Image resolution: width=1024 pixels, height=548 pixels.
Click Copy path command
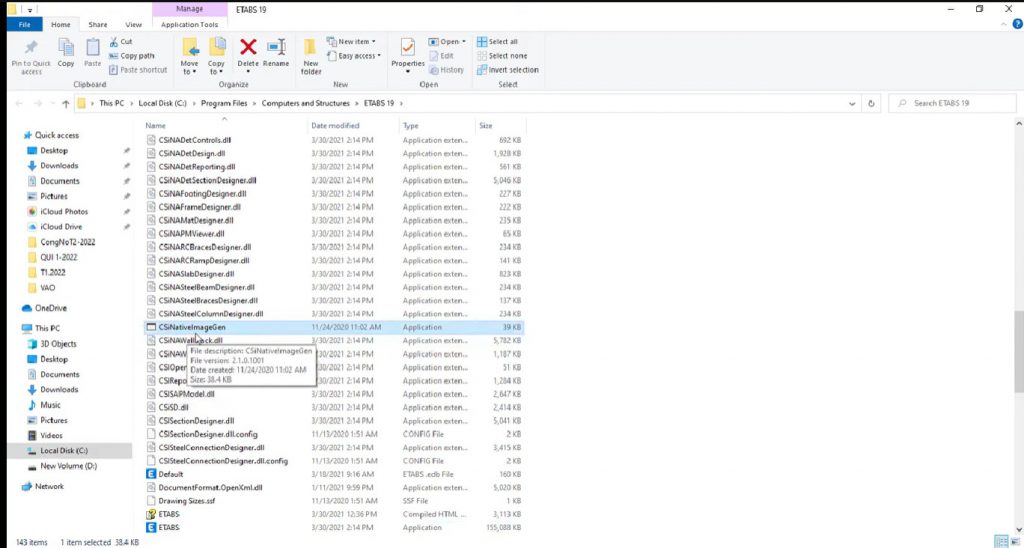coord(132,56)
